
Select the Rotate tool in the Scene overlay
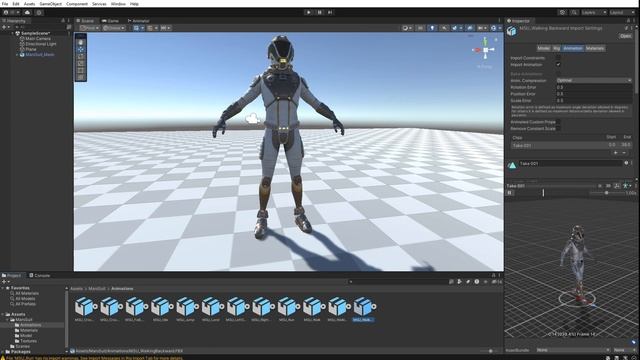(80, 56)
